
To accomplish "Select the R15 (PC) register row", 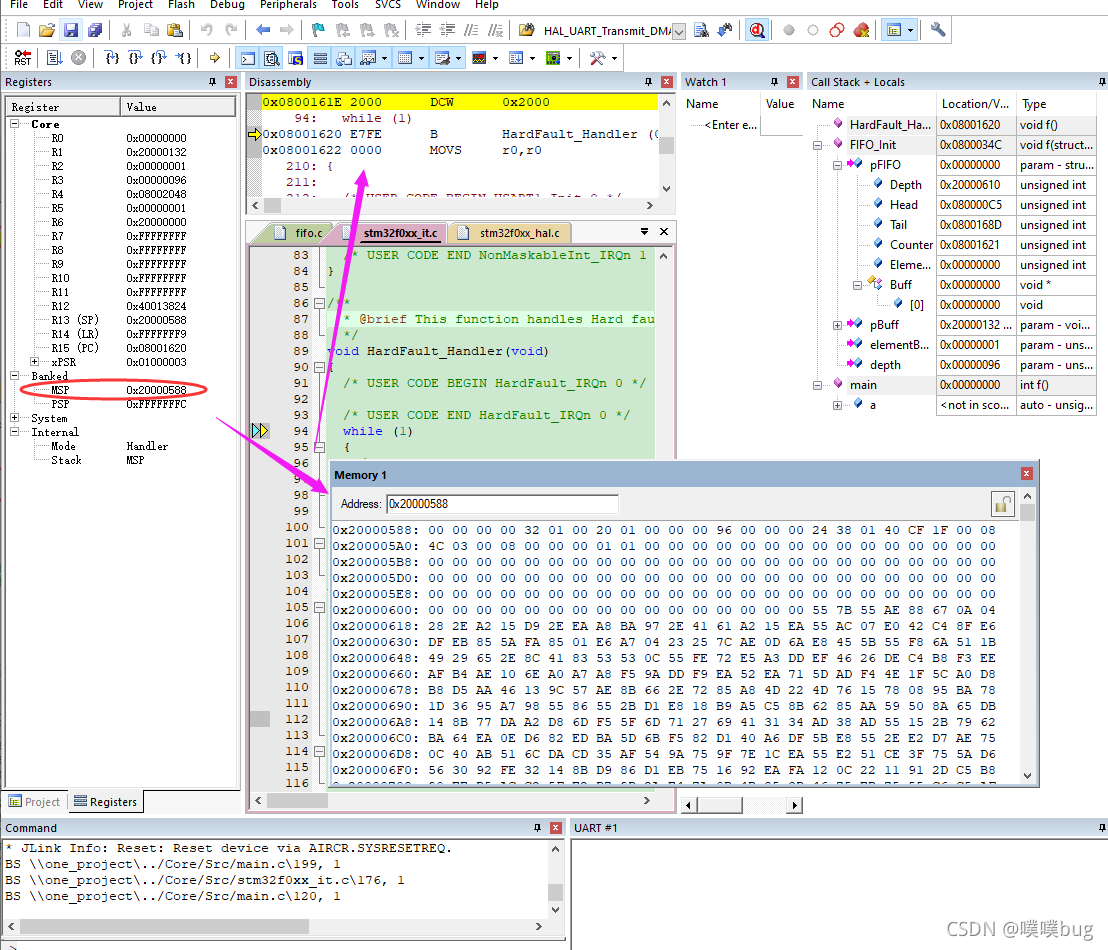I will point(120,348).
